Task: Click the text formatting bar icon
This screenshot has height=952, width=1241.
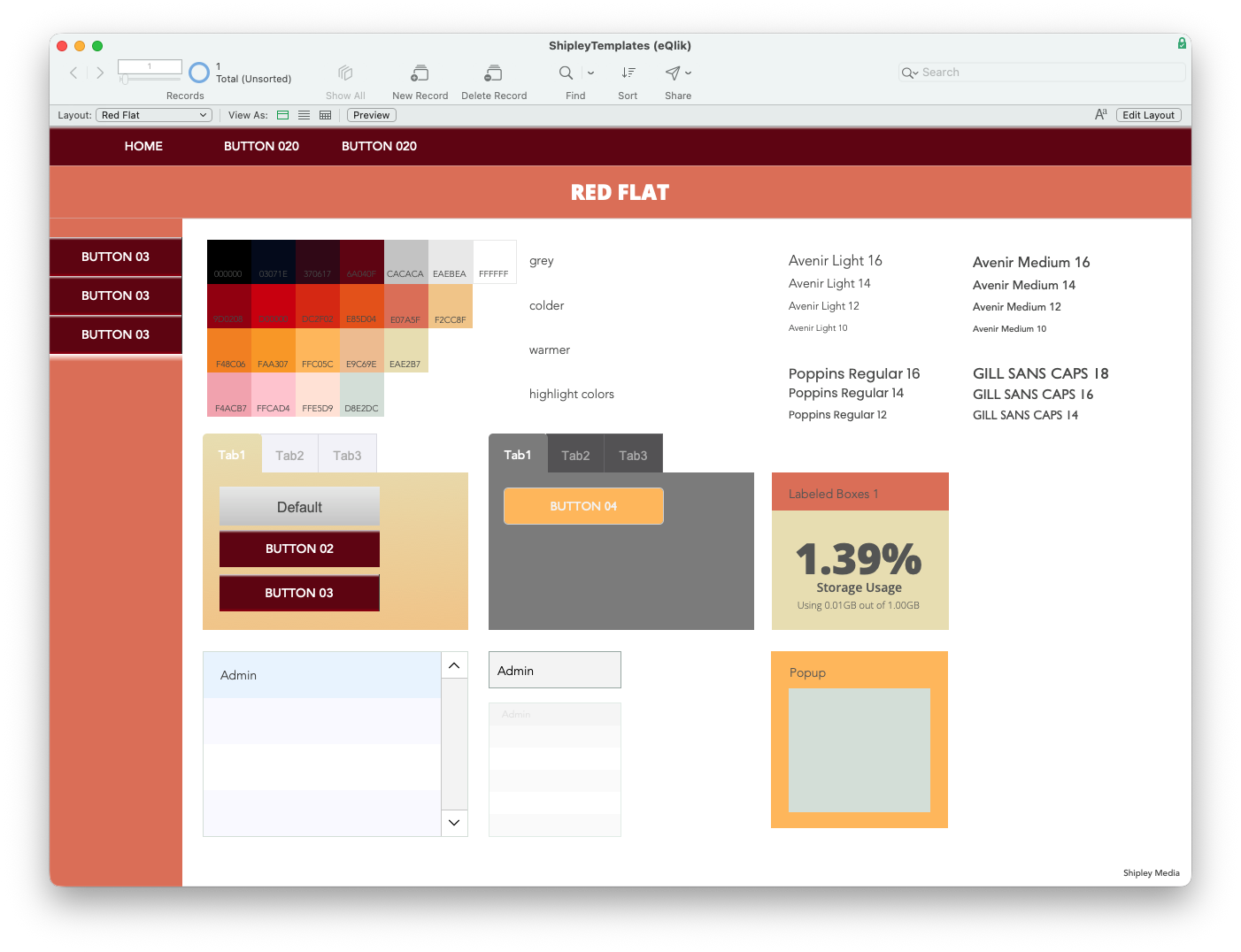Action: (1100, 114)
